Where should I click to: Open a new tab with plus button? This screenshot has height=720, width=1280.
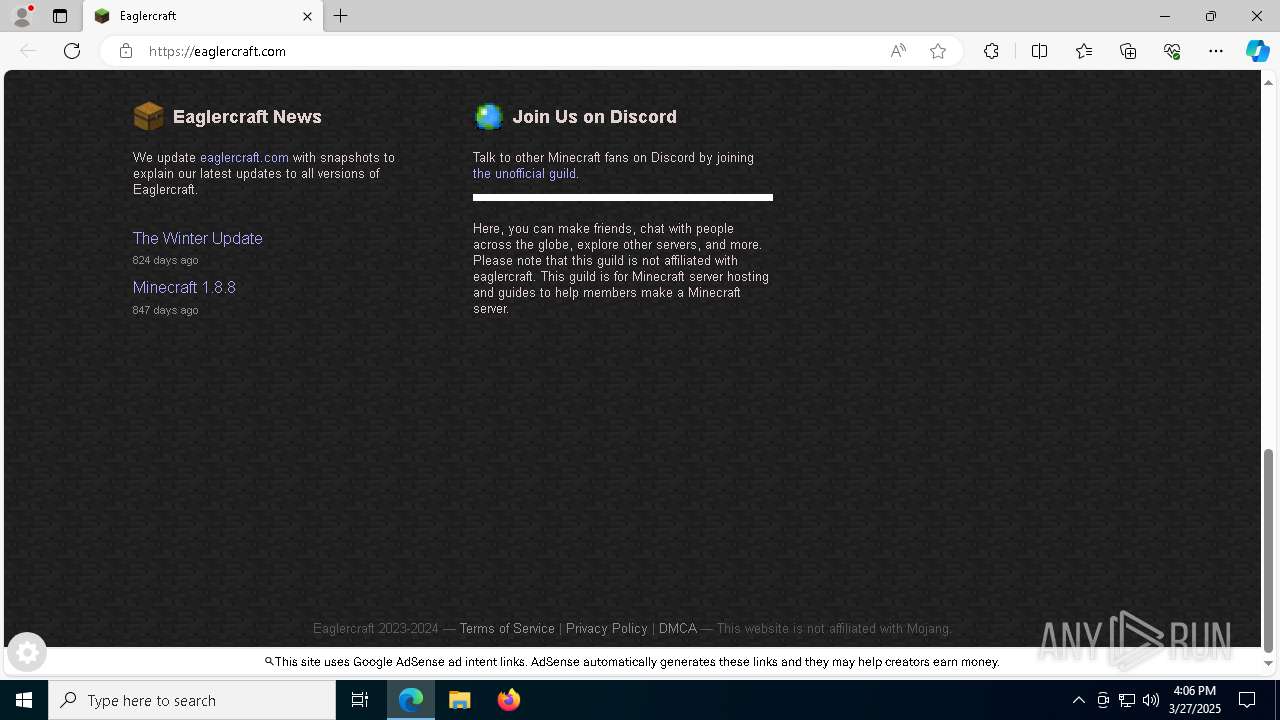click(341, 16)
